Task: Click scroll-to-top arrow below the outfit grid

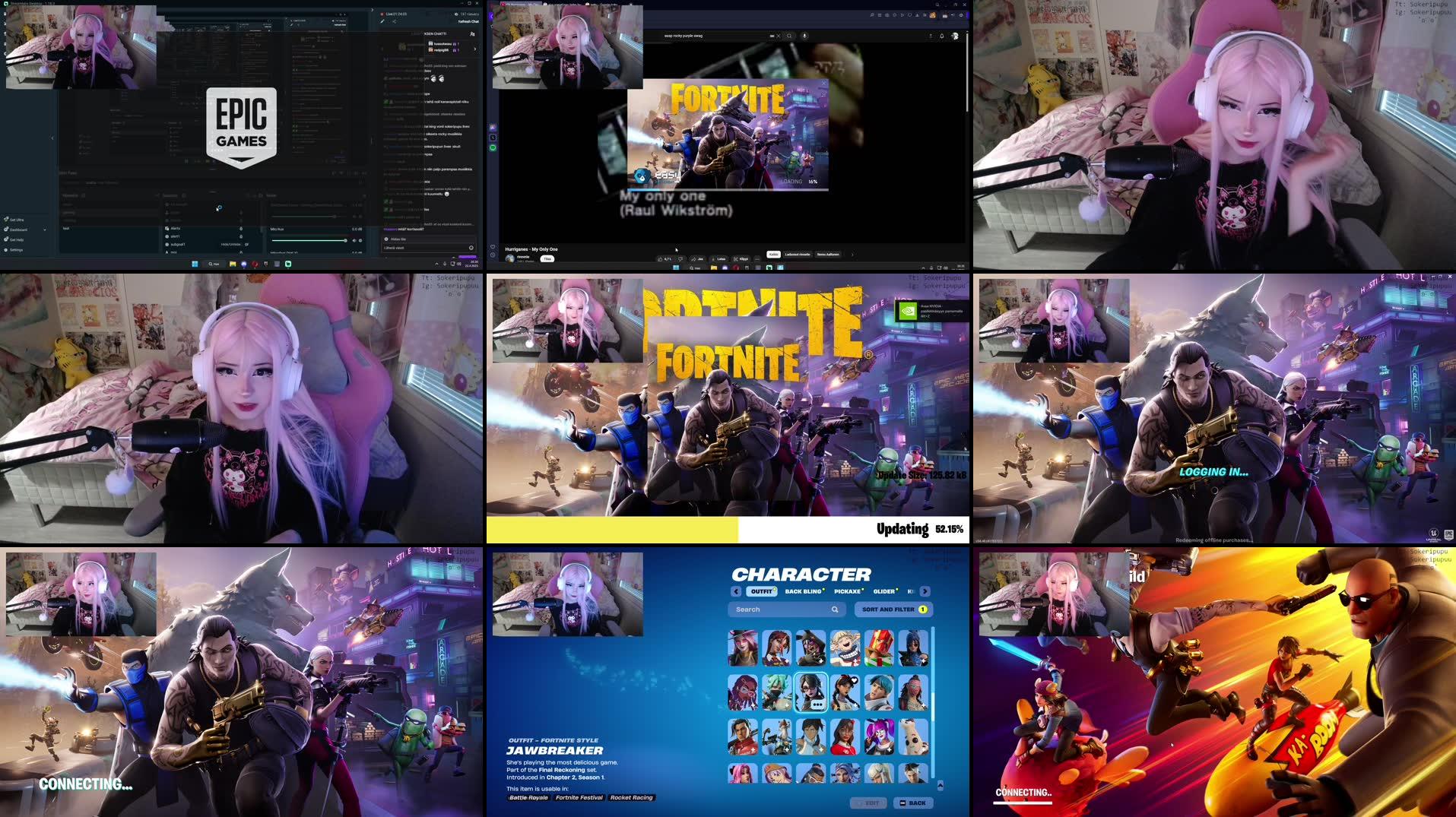Action: tap(941, 785)
